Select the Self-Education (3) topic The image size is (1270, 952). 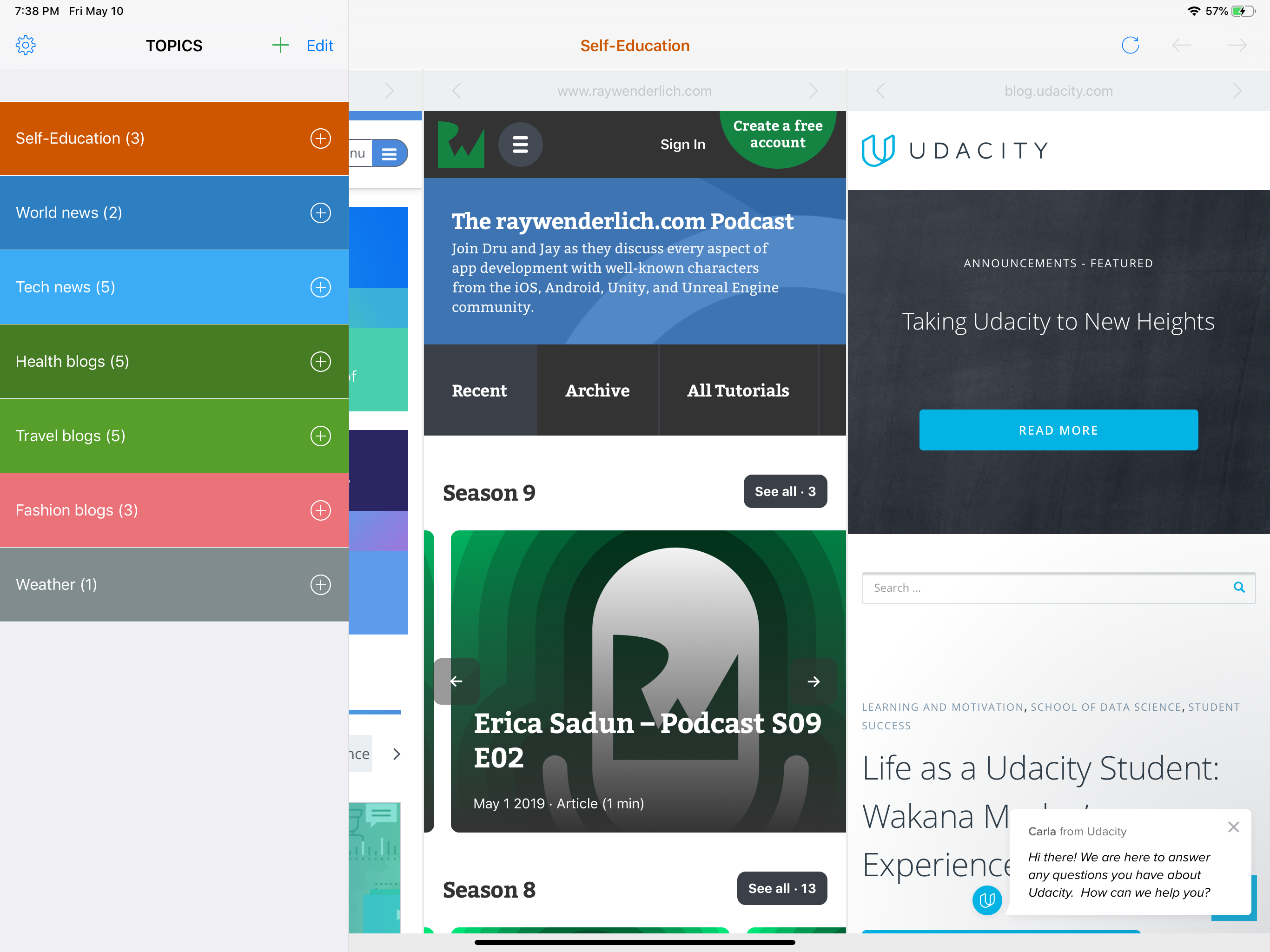pos(174,139)
